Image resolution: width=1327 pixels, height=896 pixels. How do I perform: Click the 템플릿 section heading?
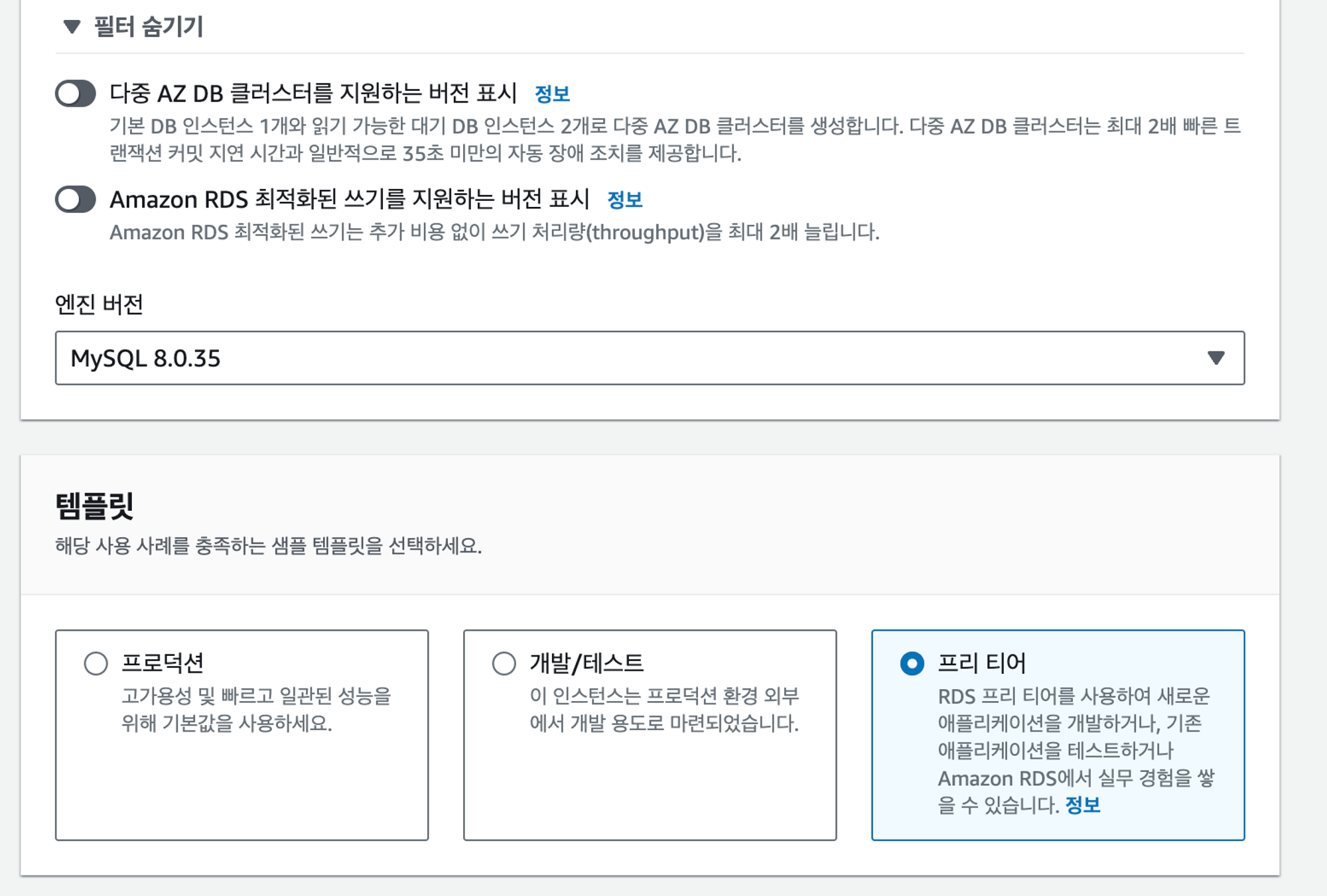coord(94,506)
